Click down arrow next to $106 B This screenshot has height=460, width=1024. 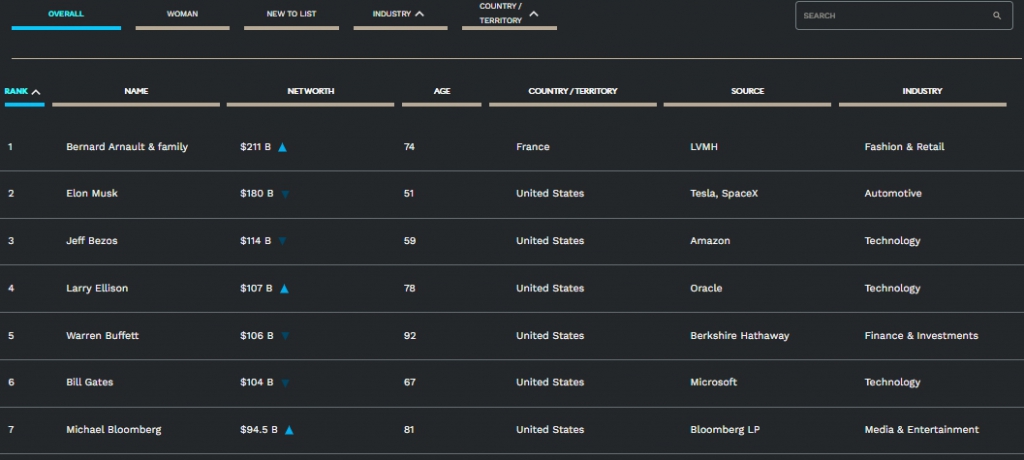pyautogui.click(x=285, y=336)
